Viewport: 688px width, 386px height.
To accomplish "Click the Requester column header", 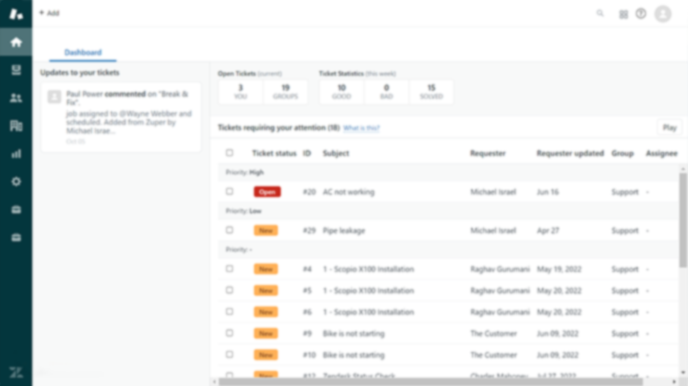I will coord(487,153).
